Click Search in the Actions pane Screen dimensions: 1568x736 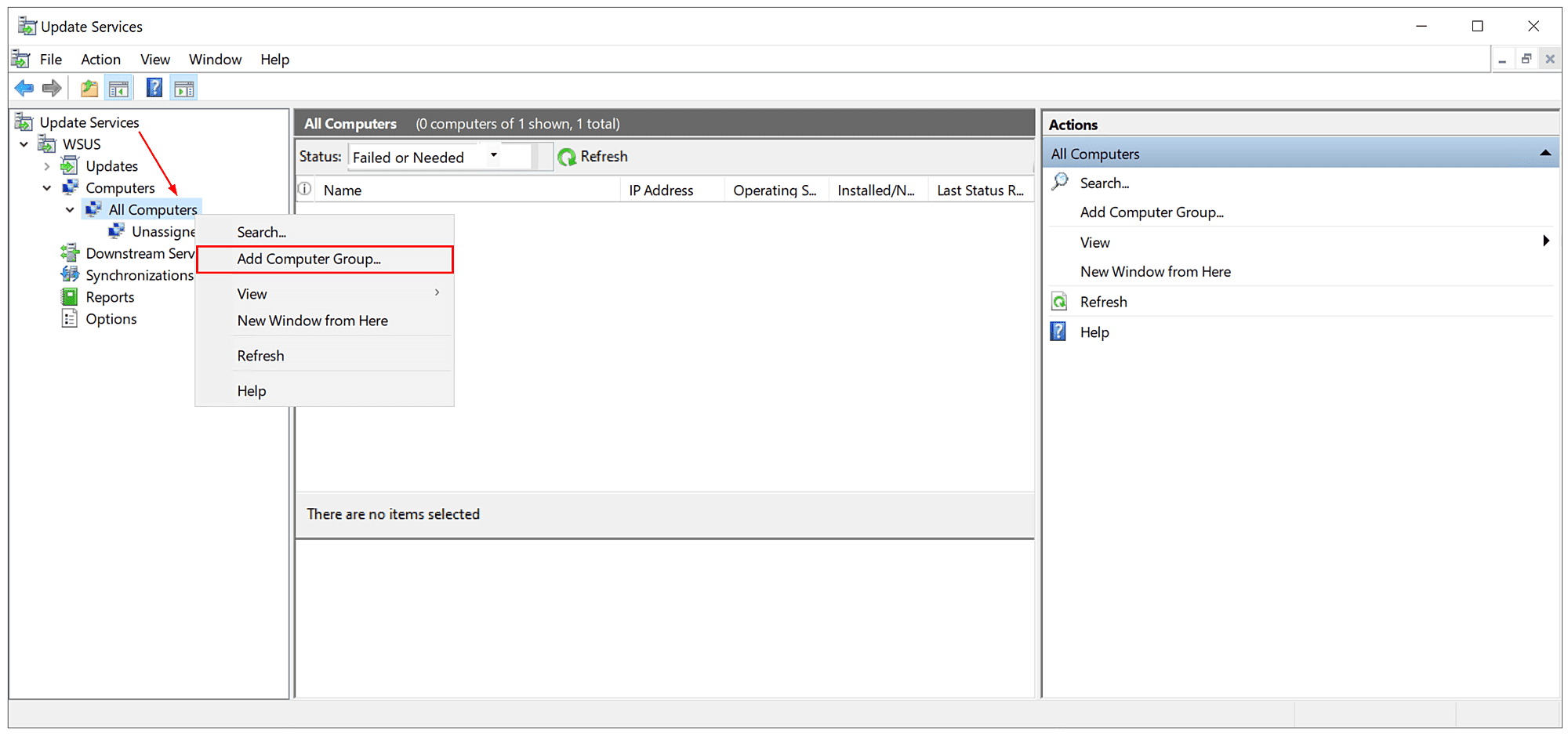coord(1105,183)
